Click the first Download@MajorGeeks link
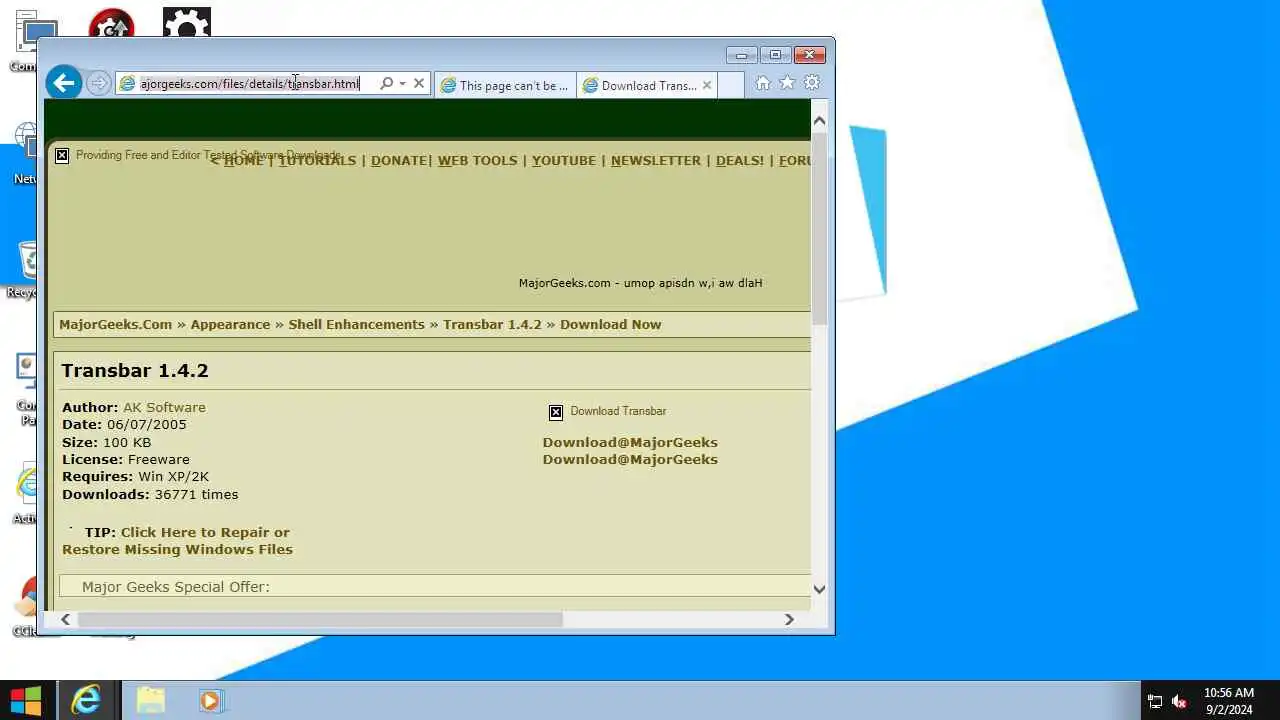Image resolution: width=1280 pixels, height=720 pixels. coord(630,442)
